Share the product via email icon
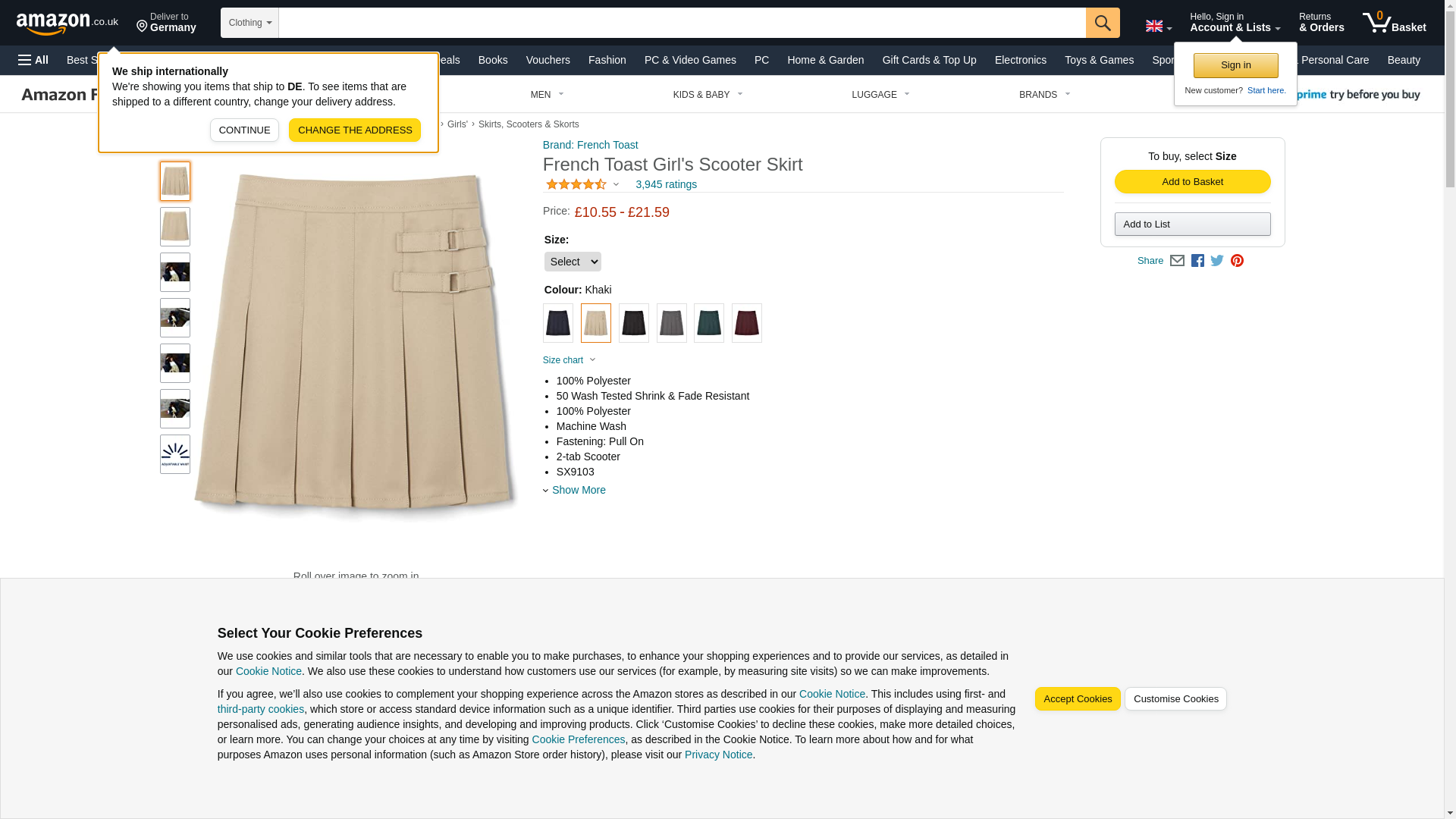 click(1176, 261)
